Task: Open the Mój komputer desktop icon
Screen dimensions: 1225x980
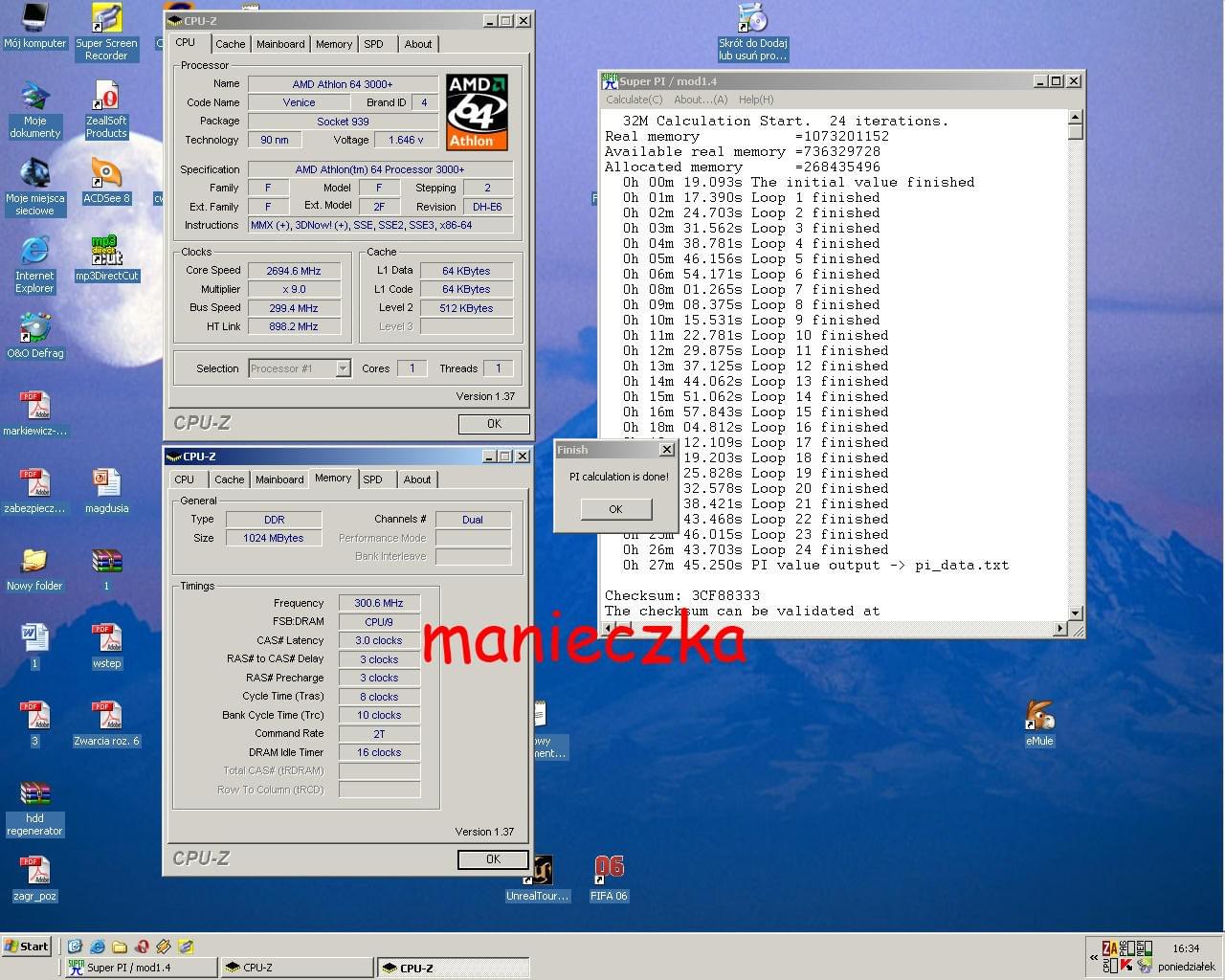Action: click(x=34, y=27)
